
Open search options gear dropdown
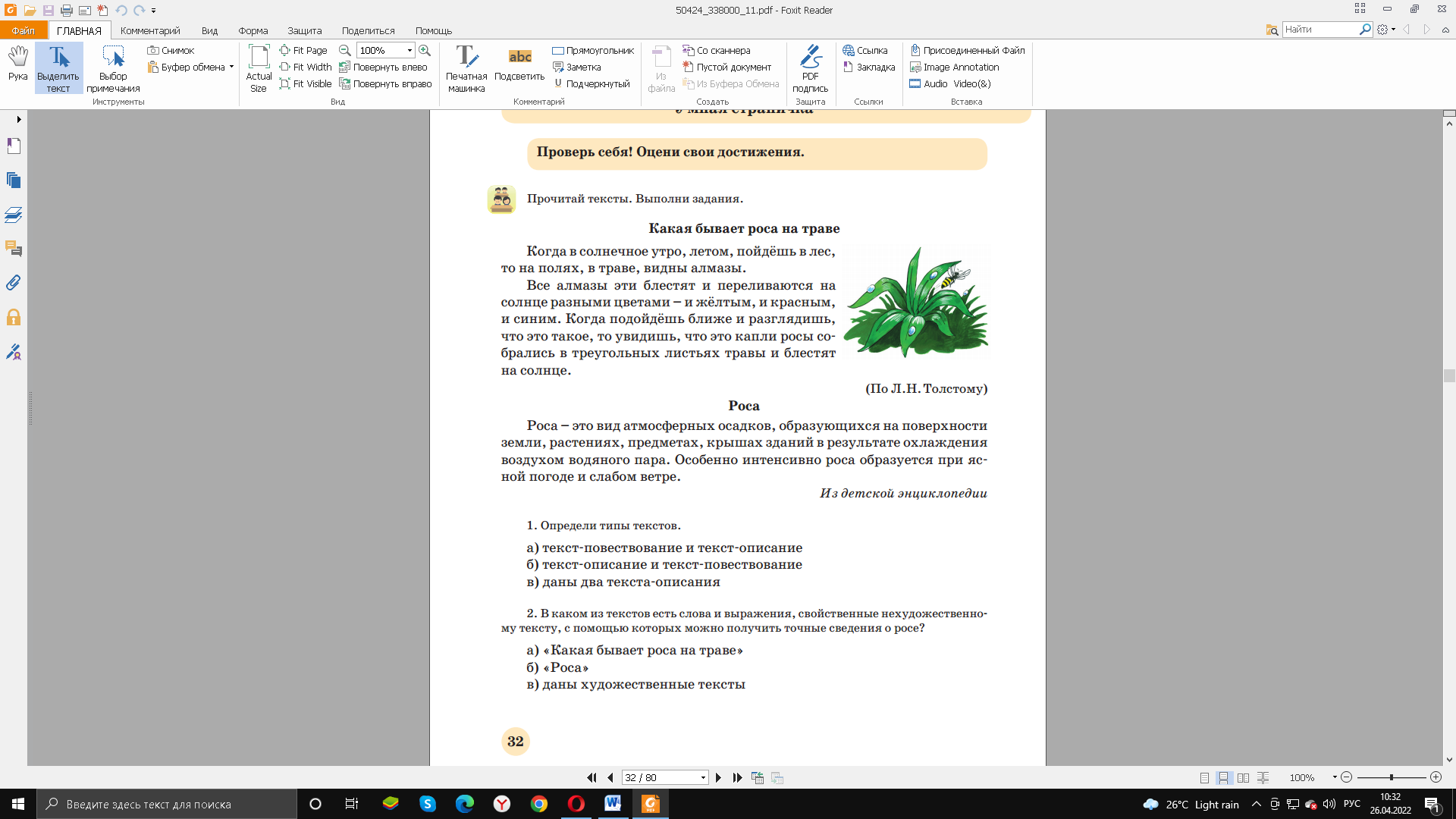click(x=1385, y=30)
